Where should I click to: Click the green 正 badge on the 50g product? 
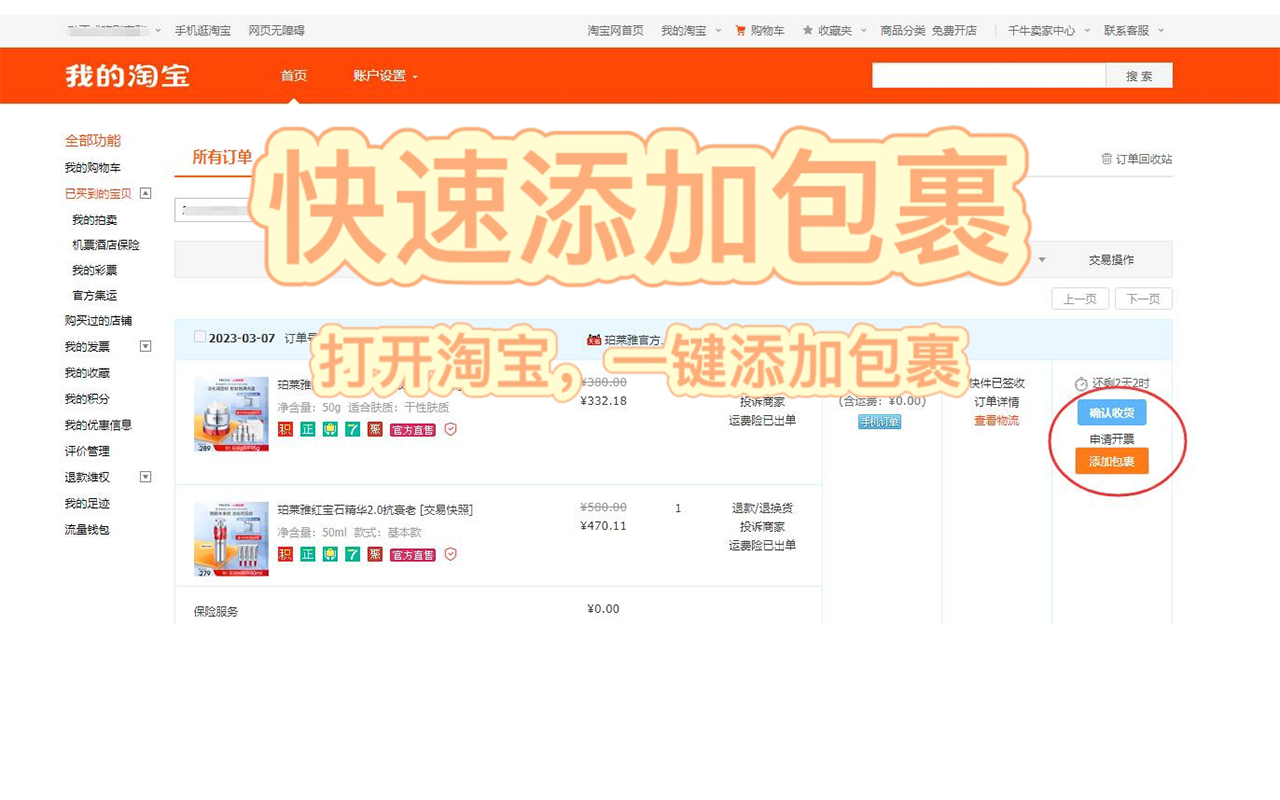308,429
